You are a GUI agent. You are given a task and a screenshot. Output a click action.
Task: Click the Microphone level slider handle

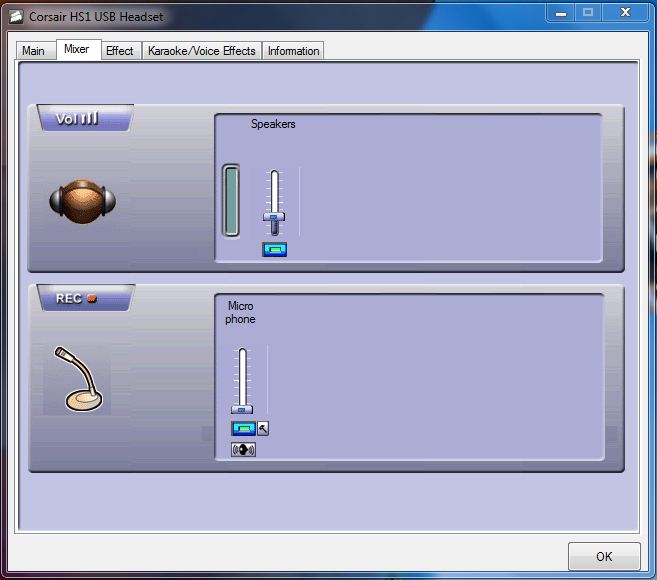point(242,409)
